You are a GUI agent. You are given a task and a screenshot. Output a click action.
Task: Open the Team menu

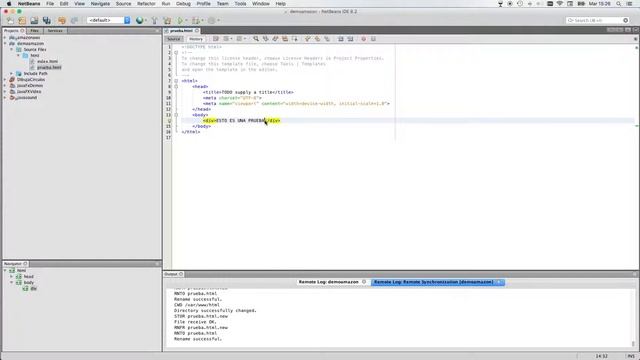[222, 4]
